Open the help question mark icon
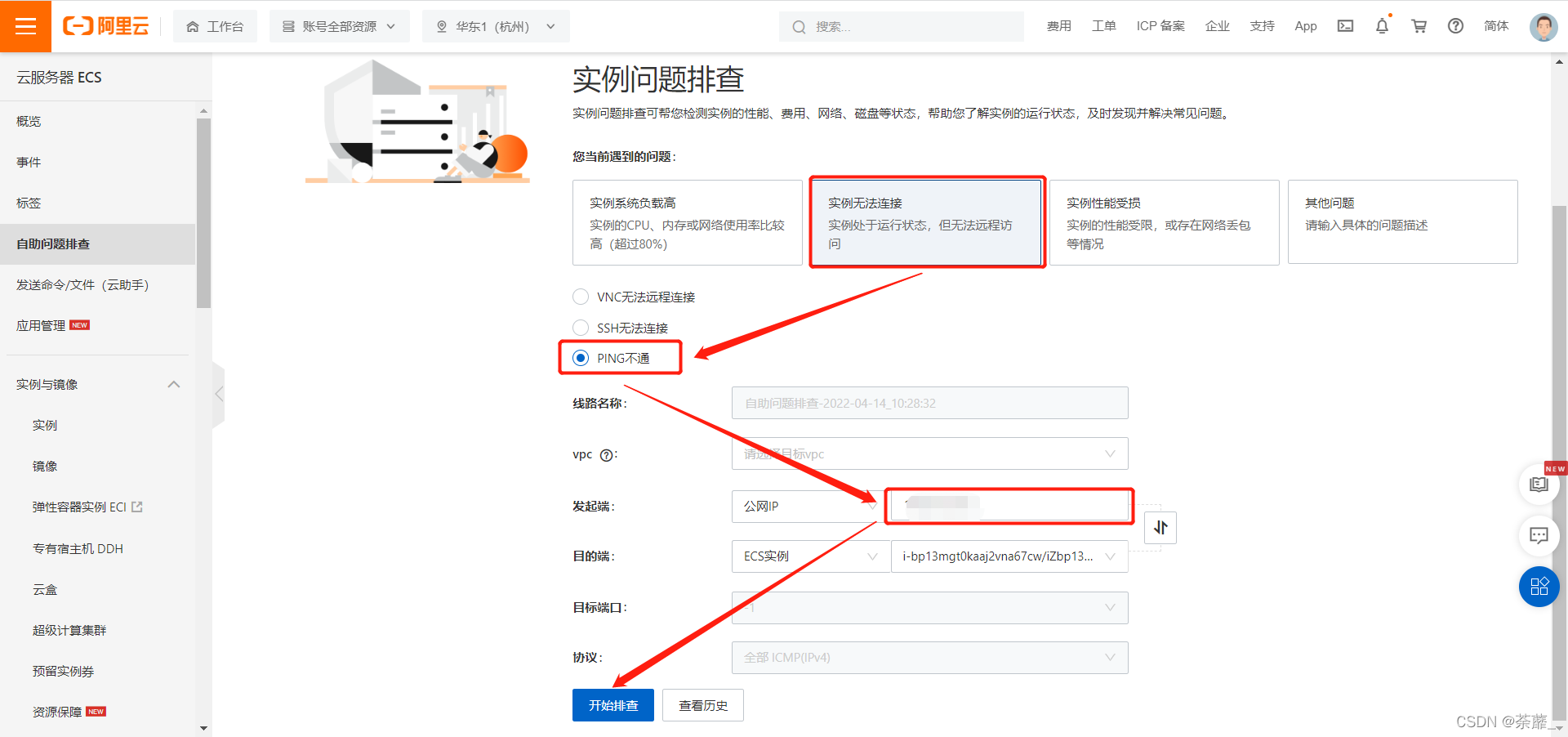The height and width of the screenshot is (737, 1568). (x=1454, y=25)
